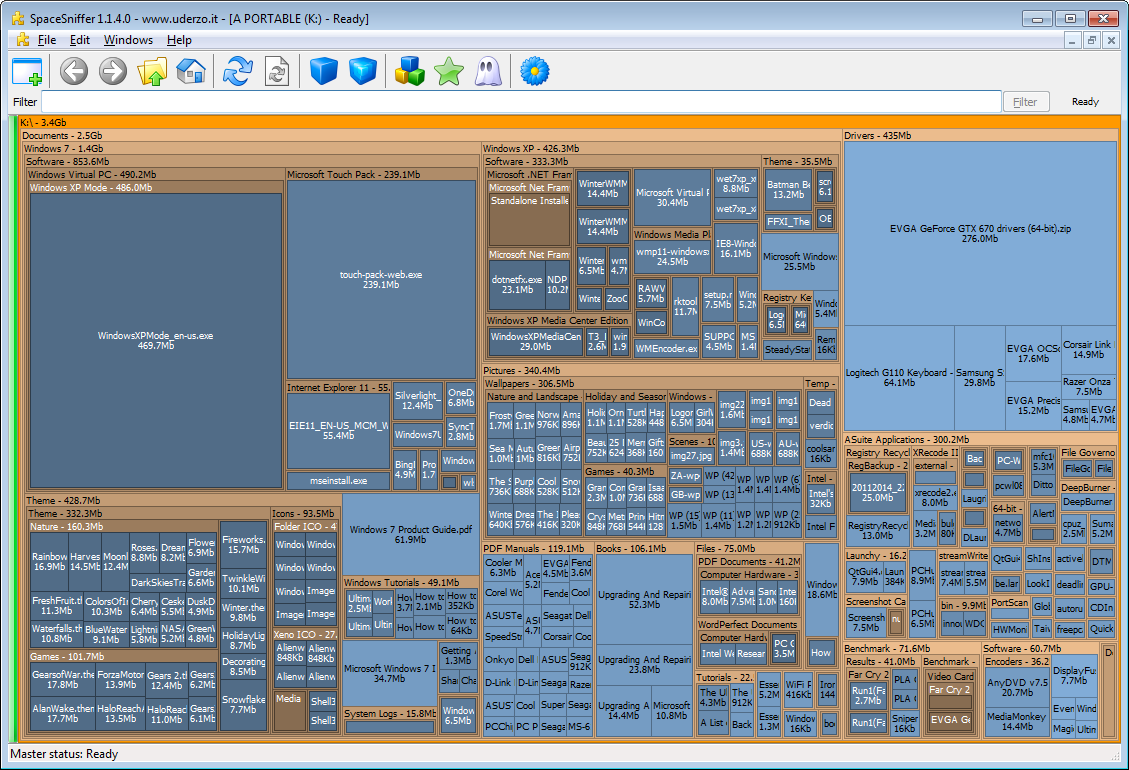Open the File menu

[46, 40]
